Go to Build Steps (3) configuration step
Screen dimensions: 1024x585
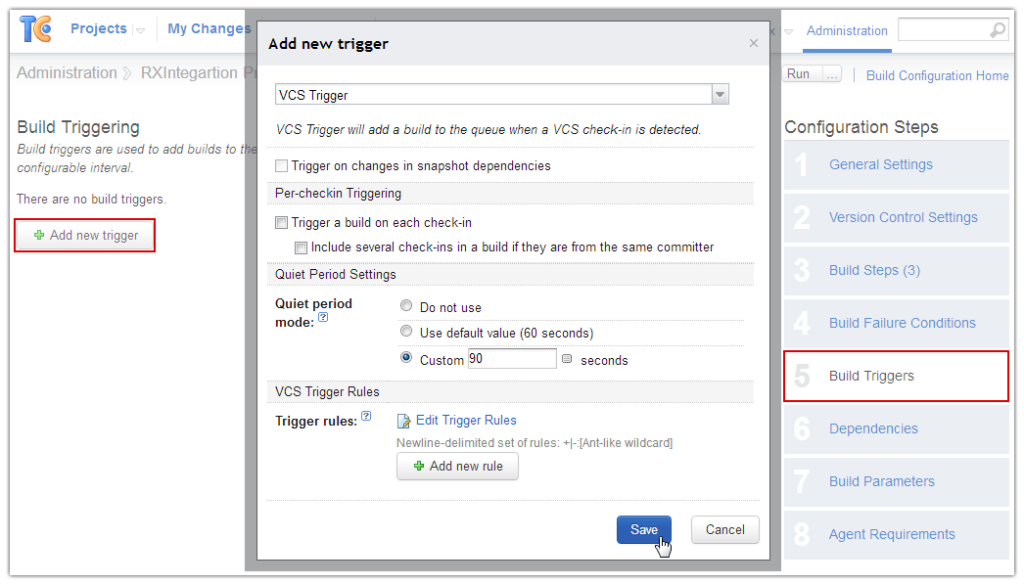pyautogui.click(x=874, y=270)
